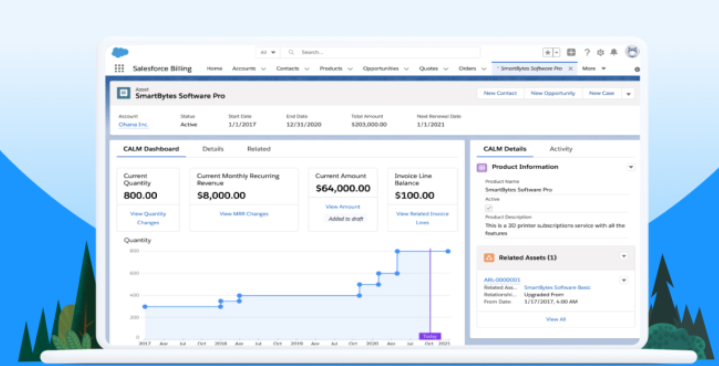Click the Added to draft label

pyautogui.click(x=346, y=219)
